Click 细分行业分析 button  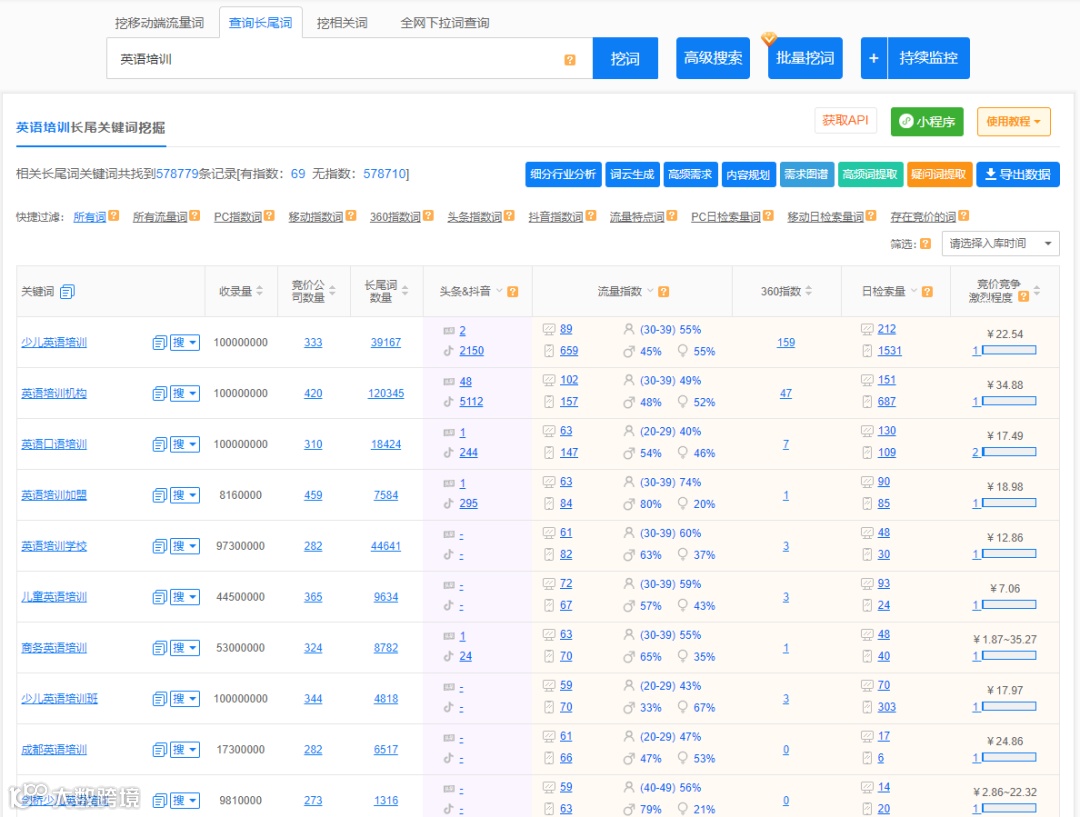pyautogui.click(x=563, y=174)
